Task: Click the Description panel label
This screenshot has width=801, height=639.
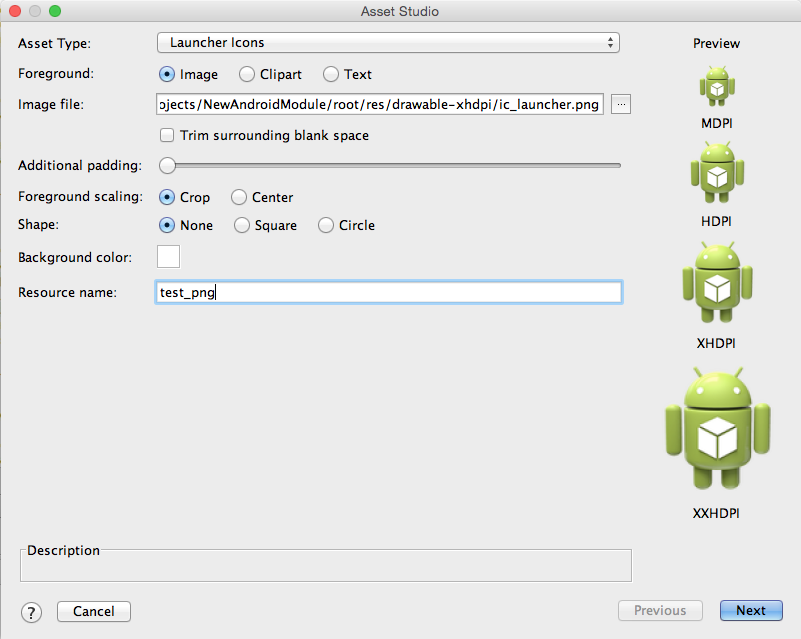Action: pyautogui.click(x=63, y=551)
